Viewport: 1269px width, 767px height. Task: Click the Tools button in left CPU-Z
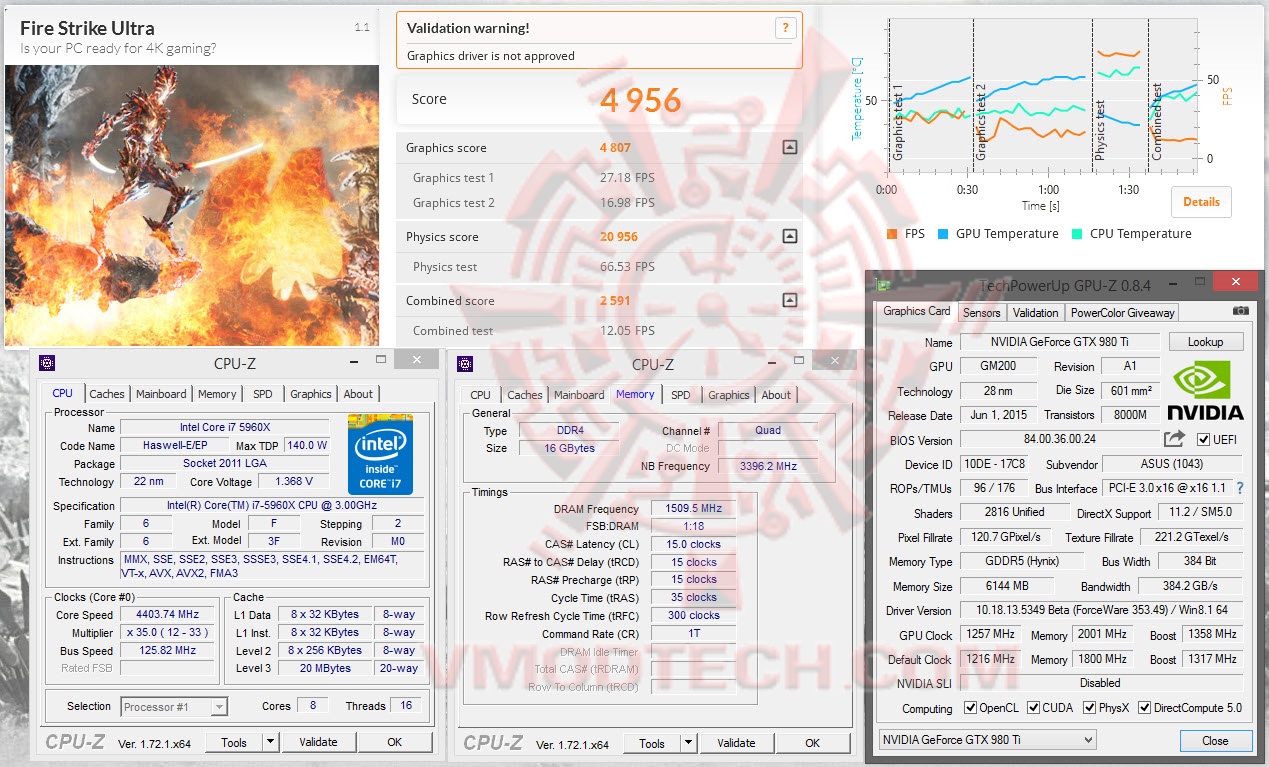pos(234,742)
